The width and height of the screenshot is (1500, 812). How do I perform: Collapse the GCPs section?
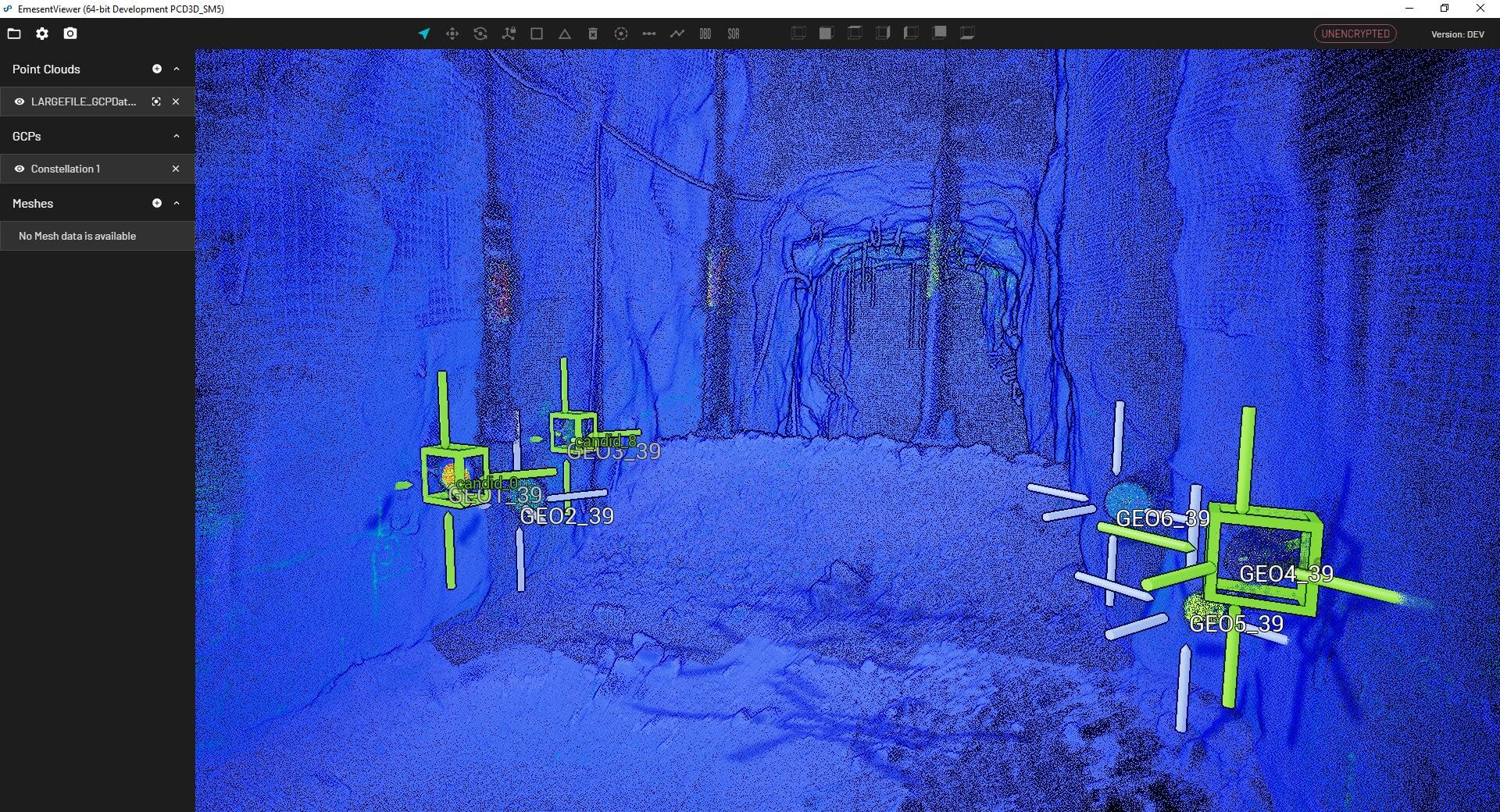(x=177, y=136)
